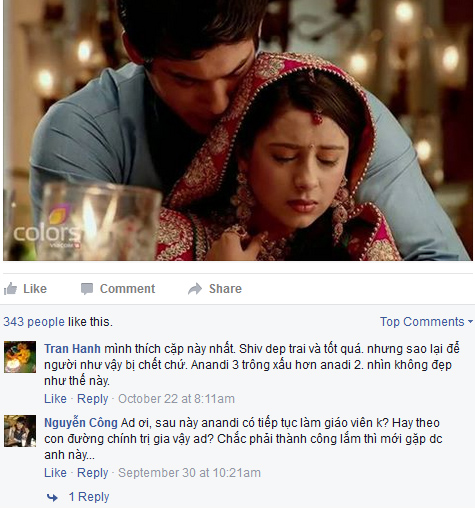Like Nguyễn Công's comment
Screen dimensions: 475x511
pyautogui.click(x=55, y=473)
